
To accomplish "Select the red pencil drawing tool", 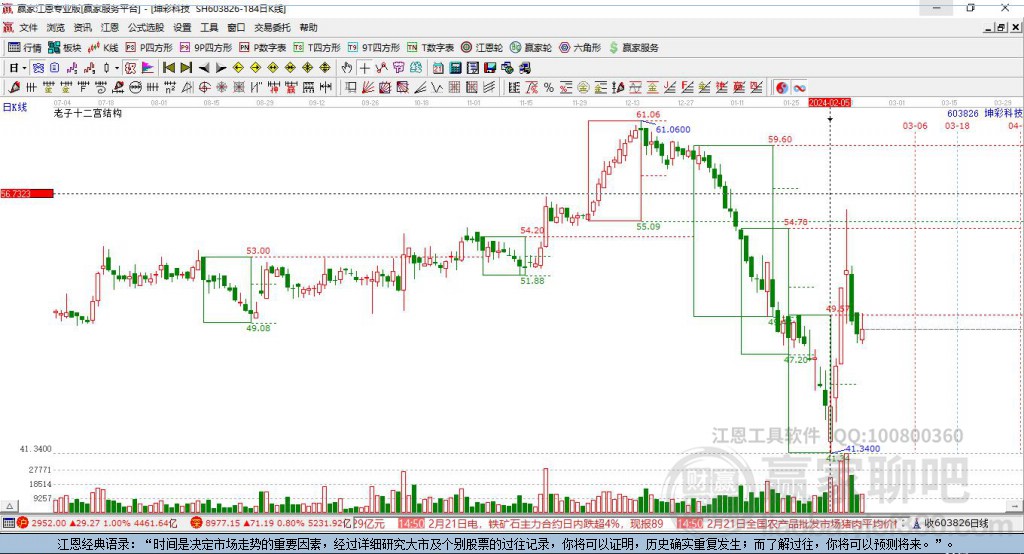I will pos(14,88).
